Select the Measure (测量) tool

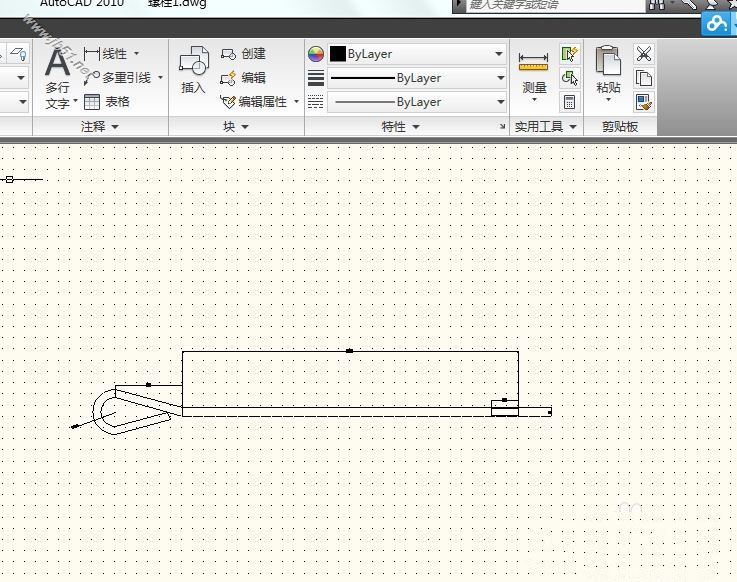[x=533, y=71]
